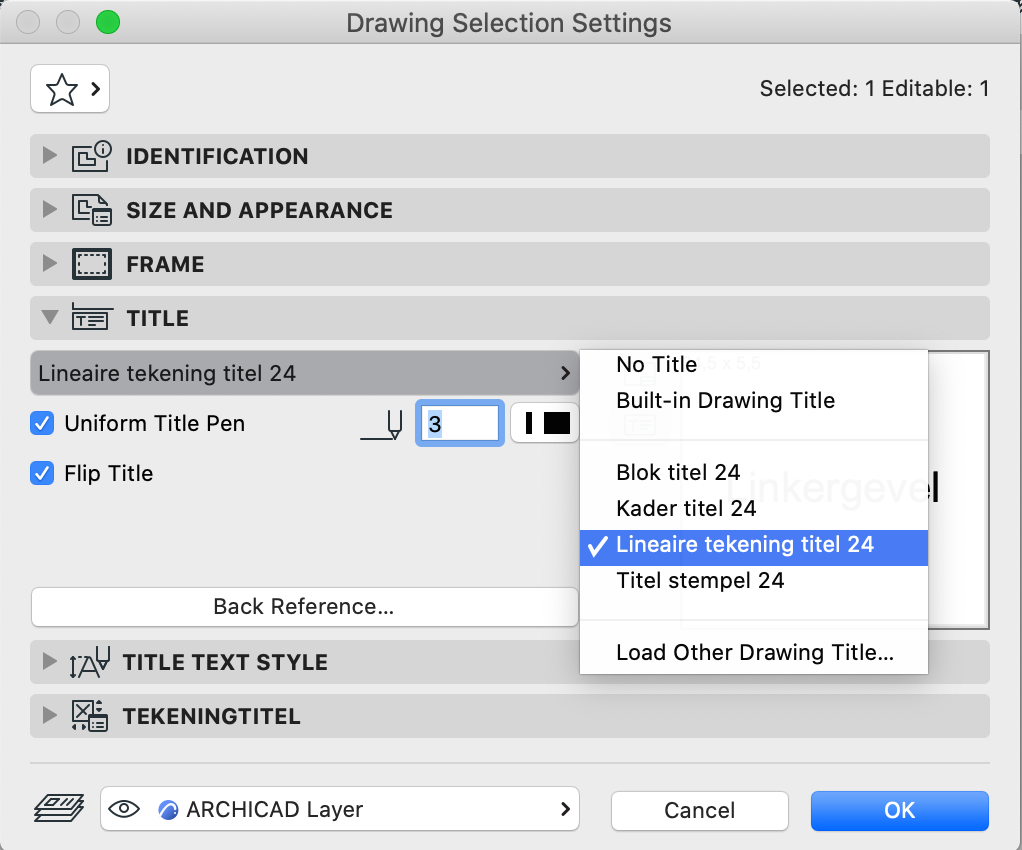Select Blok titel 24
Image resolution: width=1022 pixels, height=850 pixels.
[x=753, y=473]
